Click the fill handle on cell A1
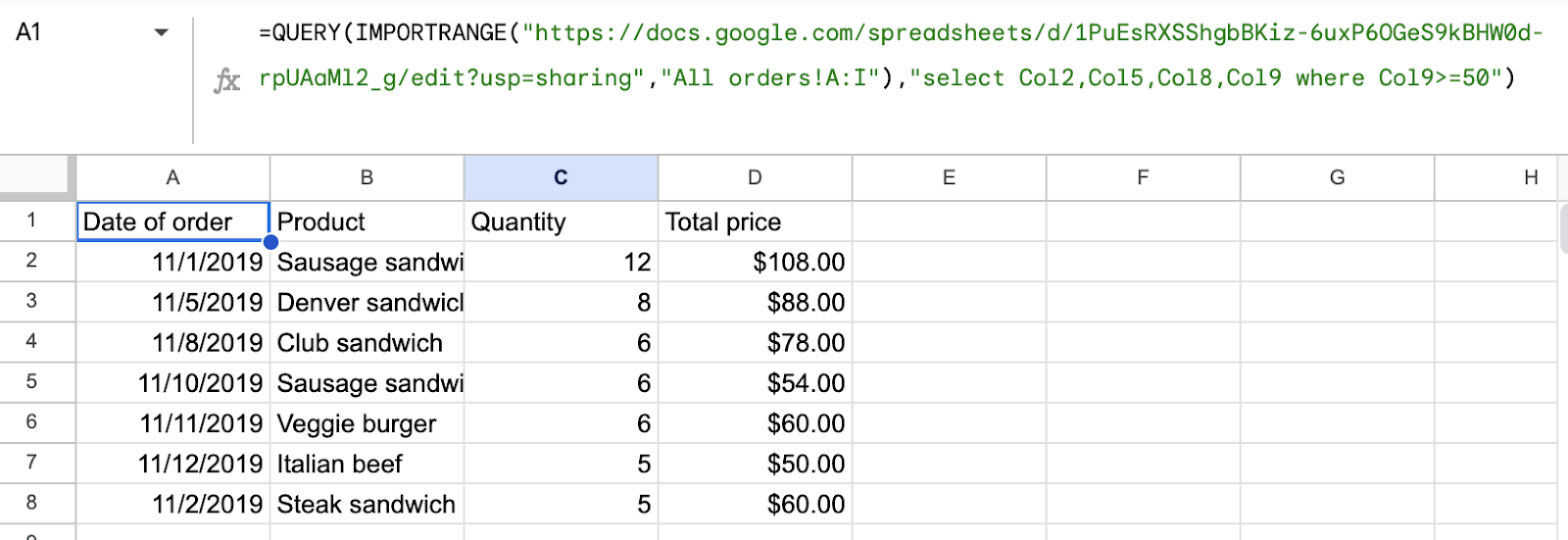Image resolution: width=1568 pixels, height=540 pixels. (x=270, y=241)
